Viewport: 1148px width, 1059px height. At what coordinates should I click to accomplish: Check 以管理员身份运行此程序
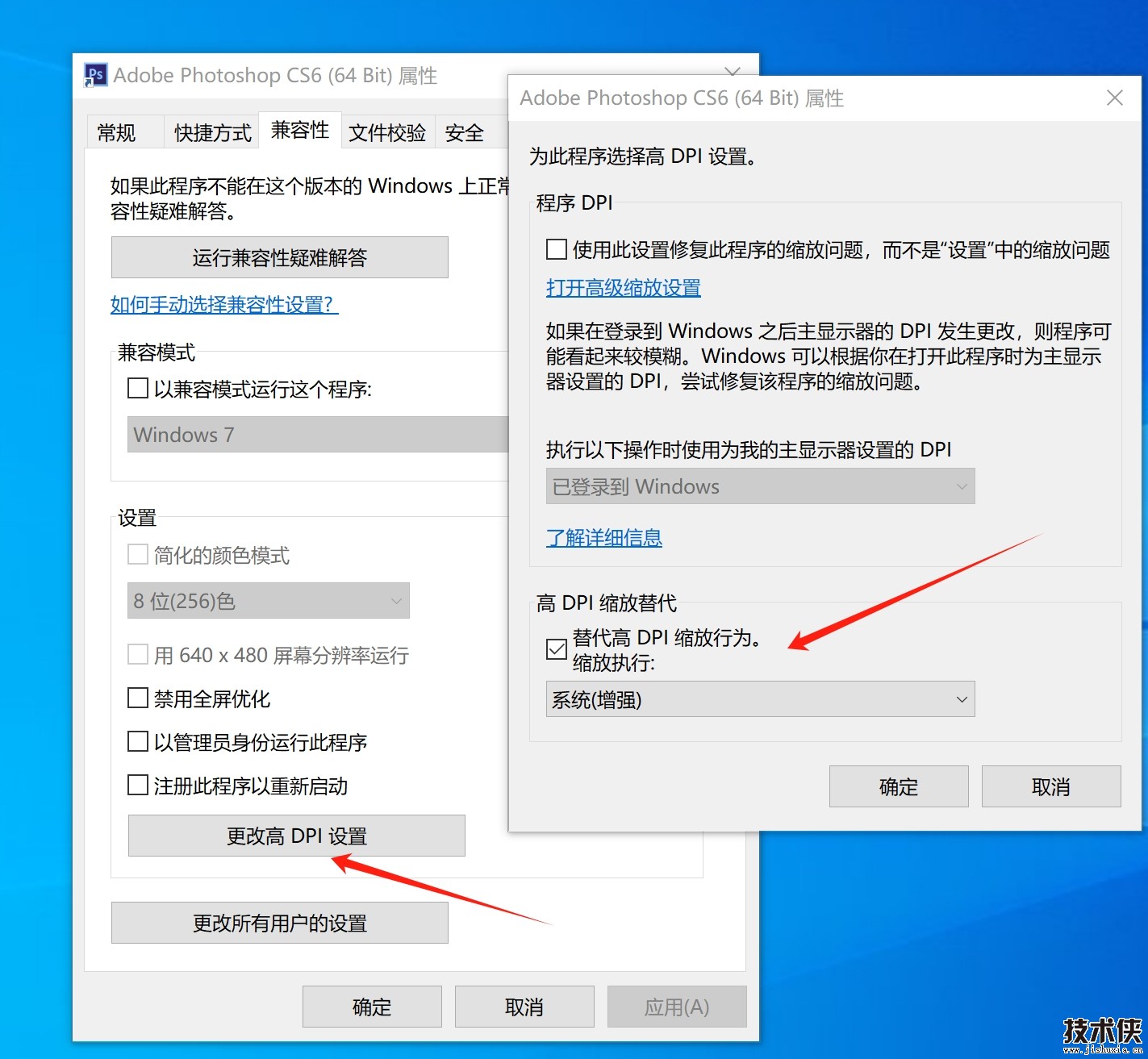pyautogui.click(x=138, y=741)
